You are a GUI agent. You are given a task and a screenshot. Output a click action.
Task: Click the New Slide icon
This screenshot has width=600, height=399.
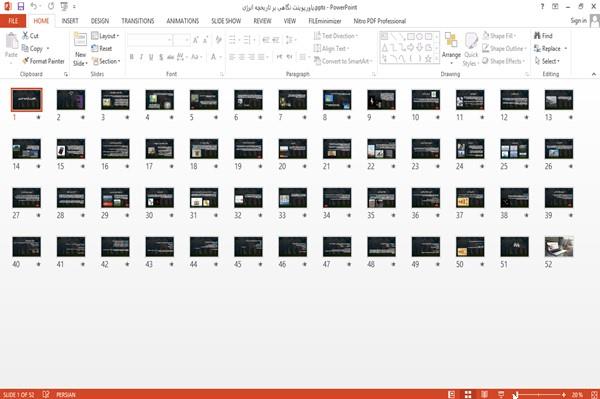point(80,40)
